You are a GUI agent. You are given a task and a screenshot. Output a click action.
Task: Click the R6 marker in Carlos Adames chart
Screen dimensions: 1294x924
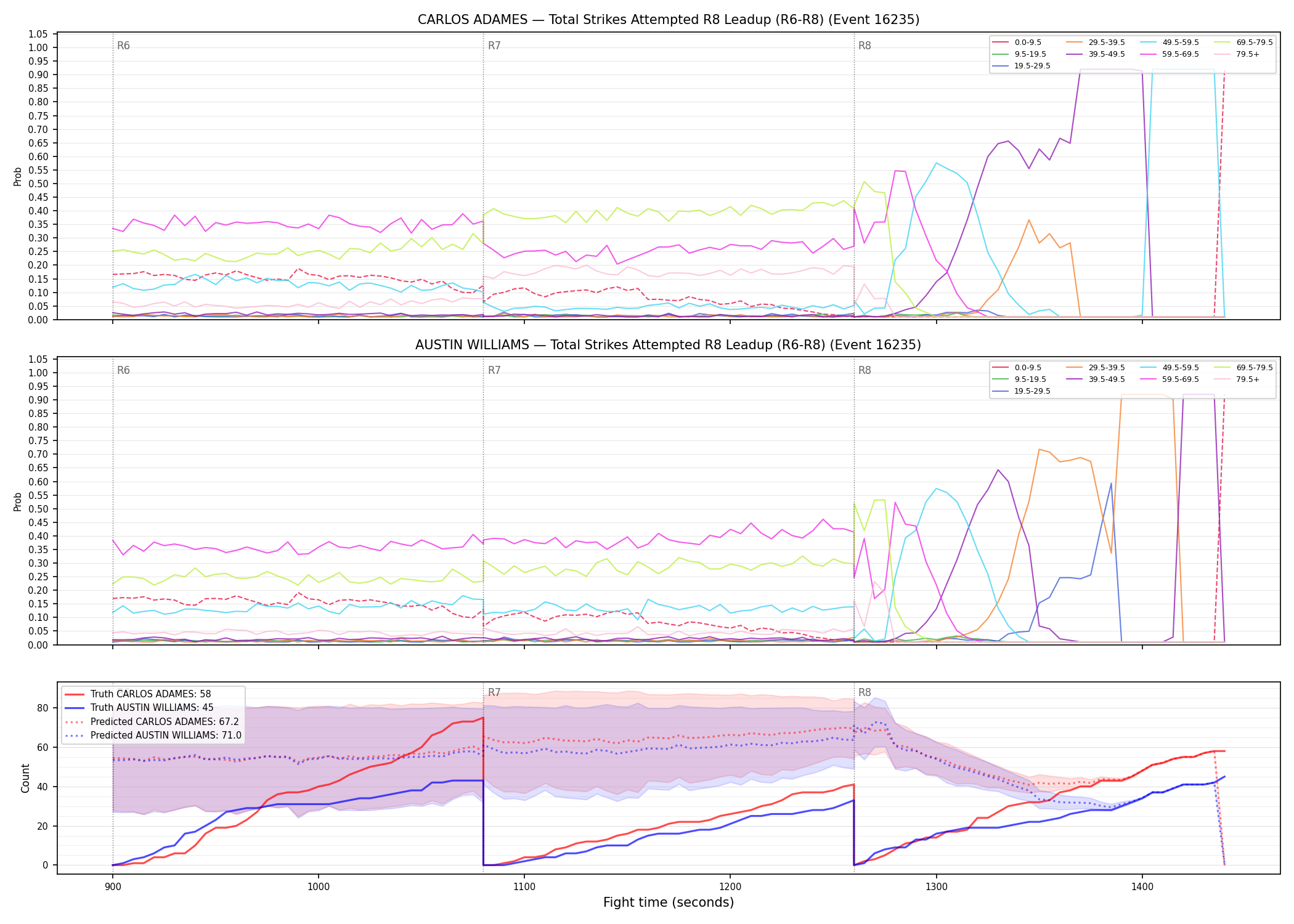tap(123, 46)
